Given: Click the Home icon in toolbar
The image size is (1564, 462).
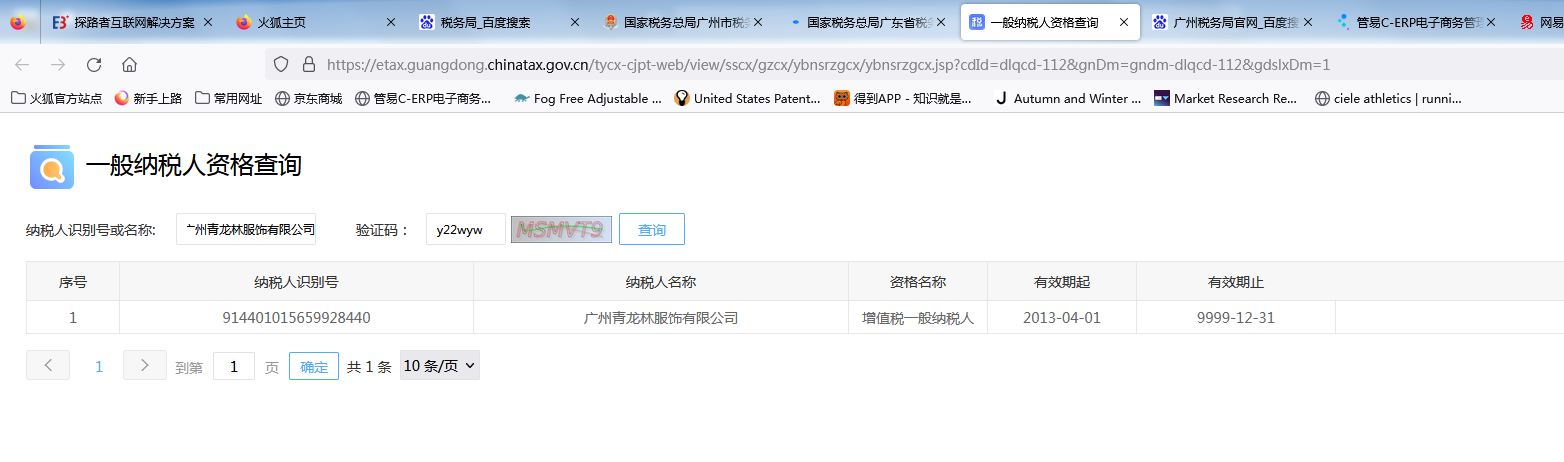Looking at the screenshot, I should (129, 65).
